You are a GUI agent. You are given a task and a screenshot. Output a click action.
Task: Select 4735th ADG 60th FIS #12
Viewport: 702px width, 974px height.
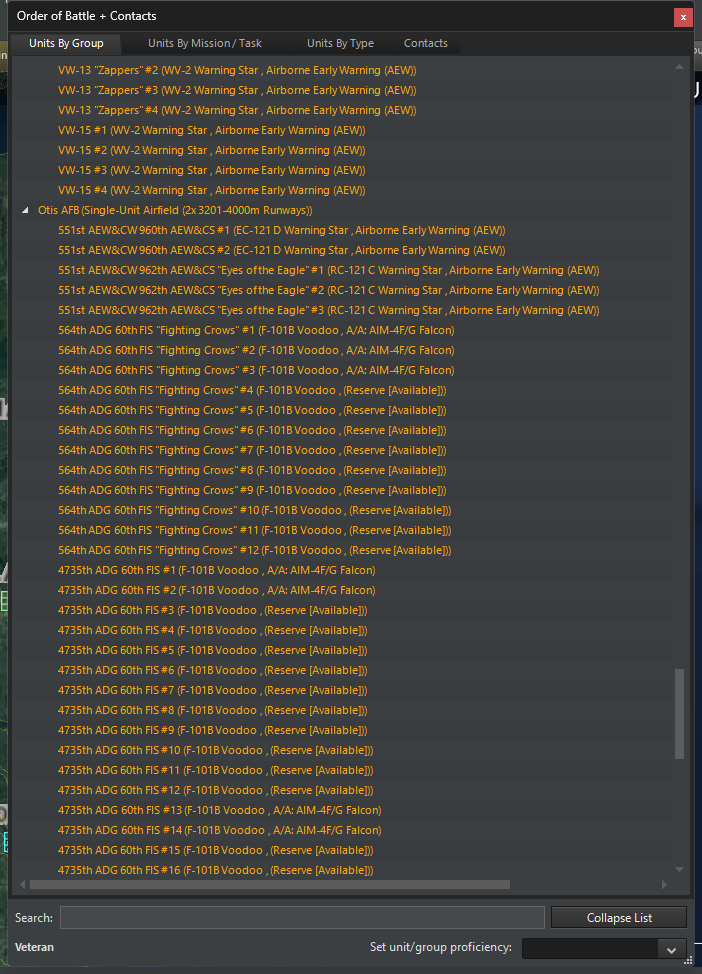click(x=216, y=790)
